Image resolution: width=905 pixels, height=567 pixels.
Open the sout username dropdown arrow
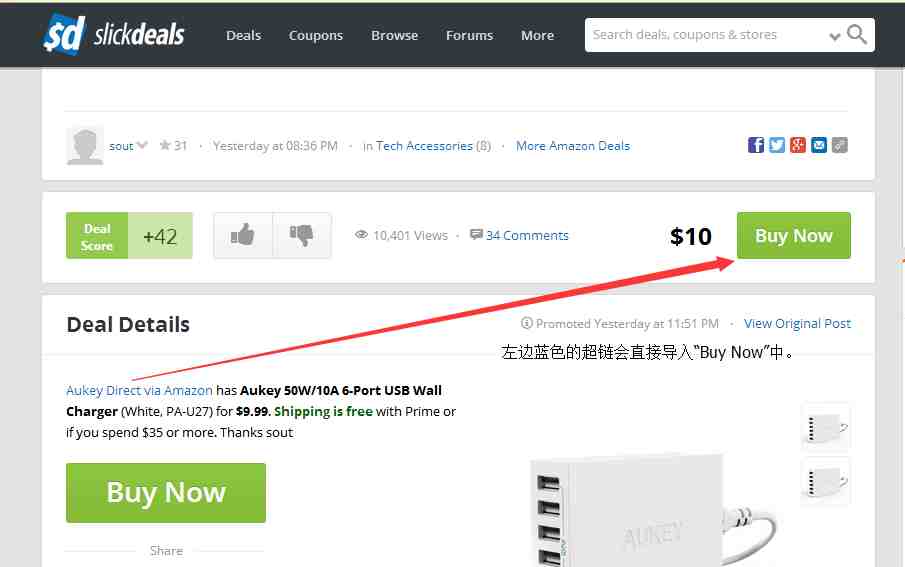tap(143, 145)
